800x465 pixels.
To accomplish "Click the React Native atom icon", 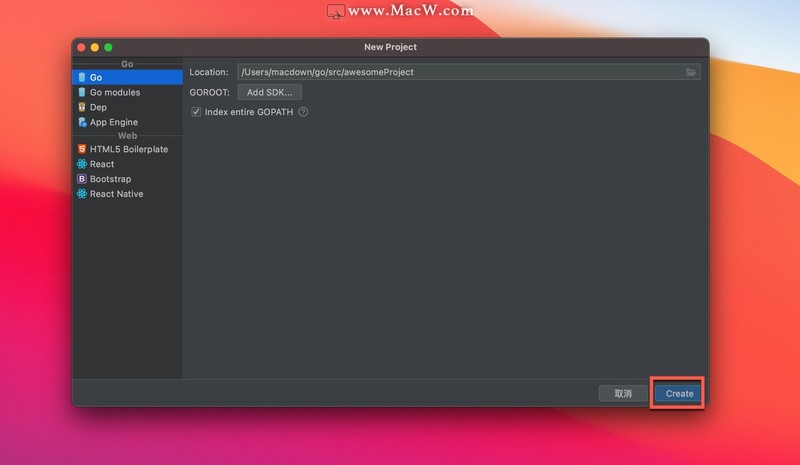I will (82, 193).
